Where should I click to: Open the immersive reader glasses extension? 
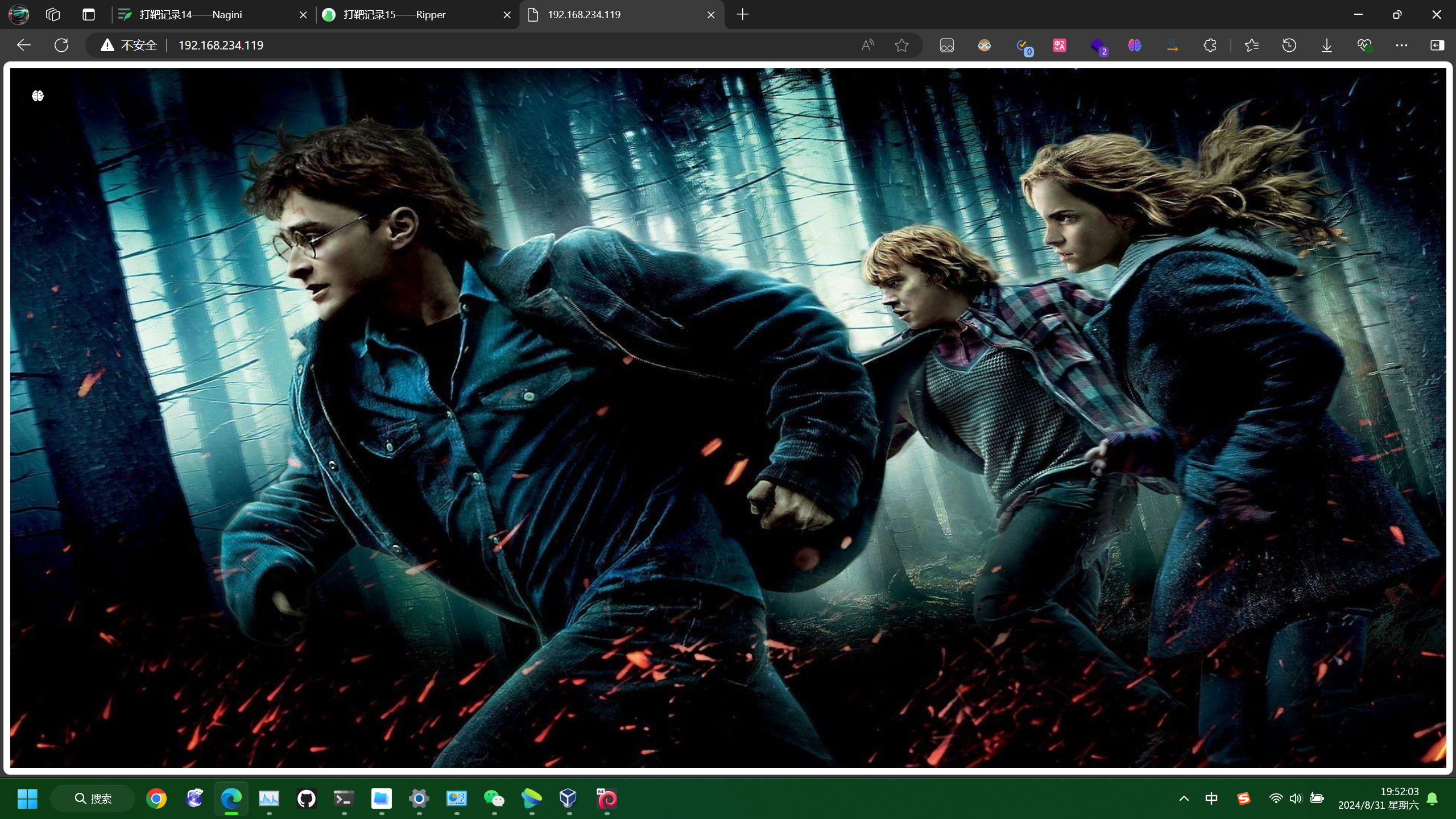tap(947, 45)
